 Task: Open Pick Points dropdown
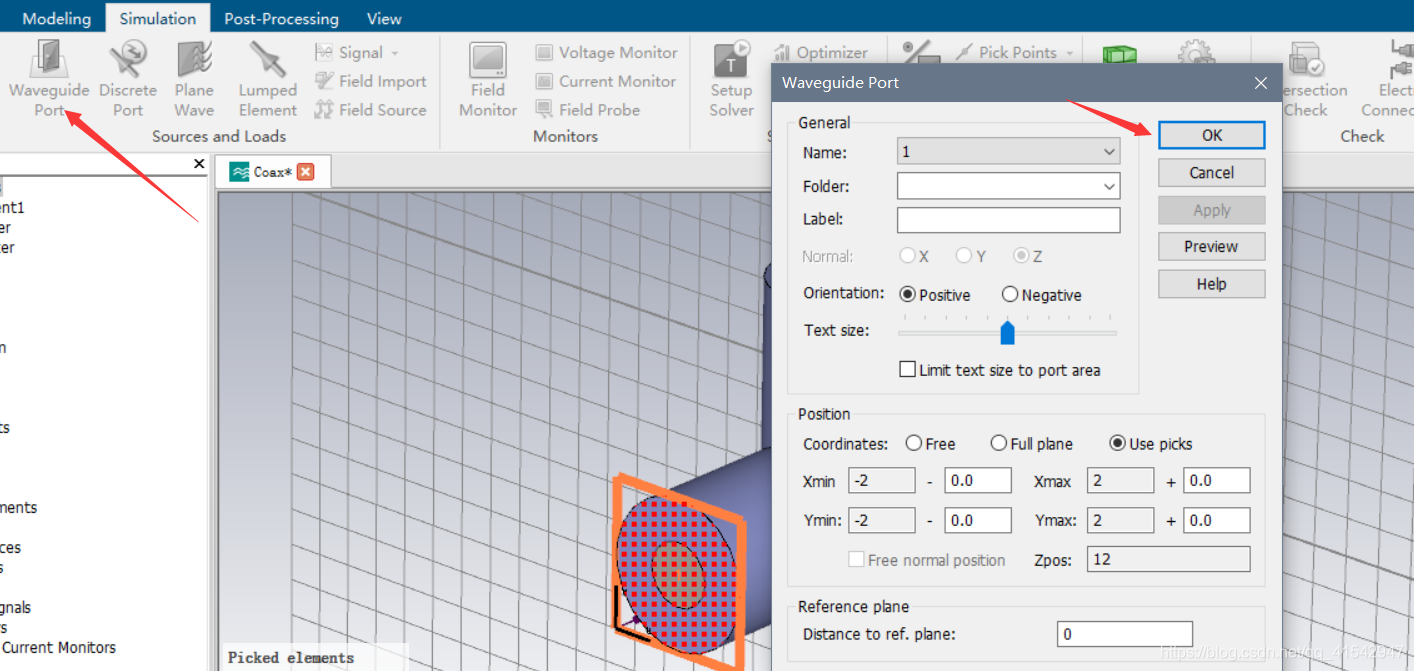(1015, 53)
